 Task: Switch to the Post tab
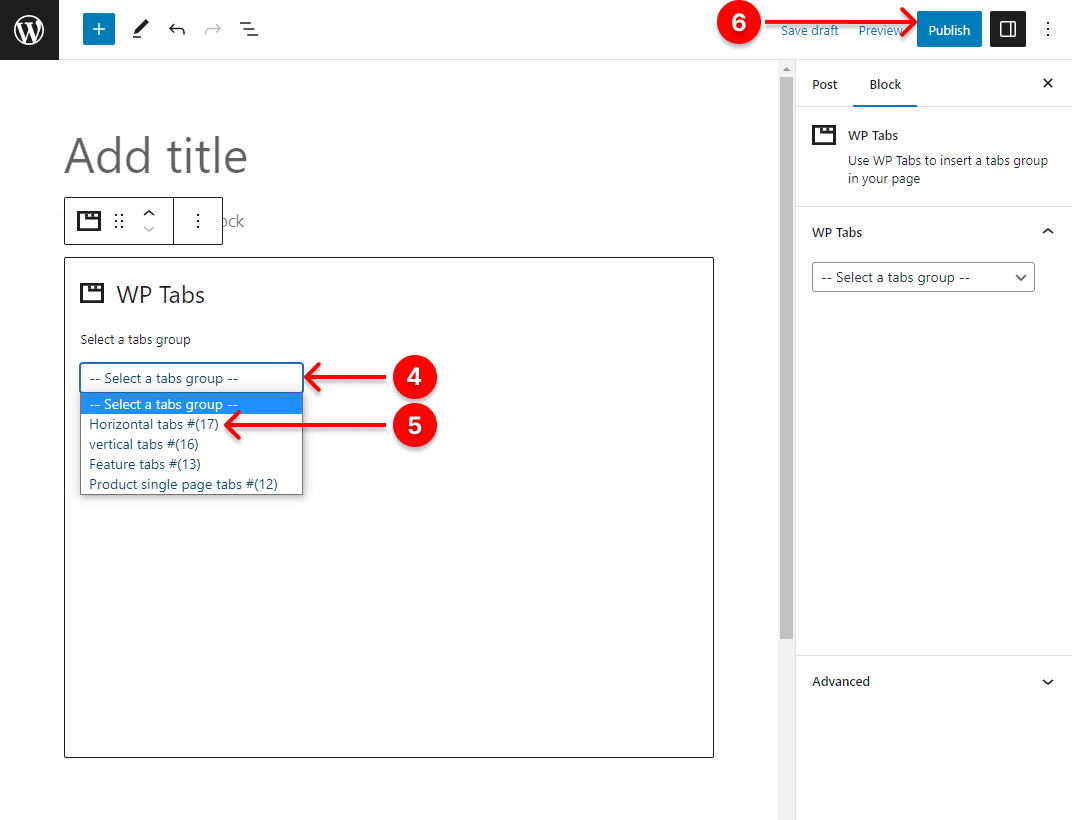pyautogui.click(x=825, y=84)
